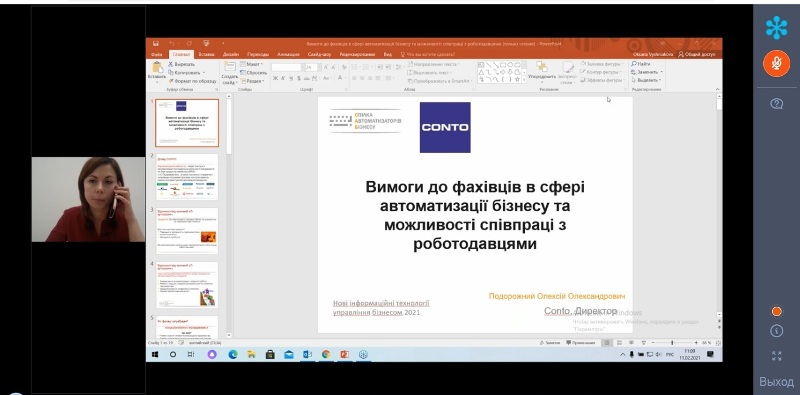800x395 pixels.
Task: Select slide 4 thumbnail in panel
Action: point(187,285)
